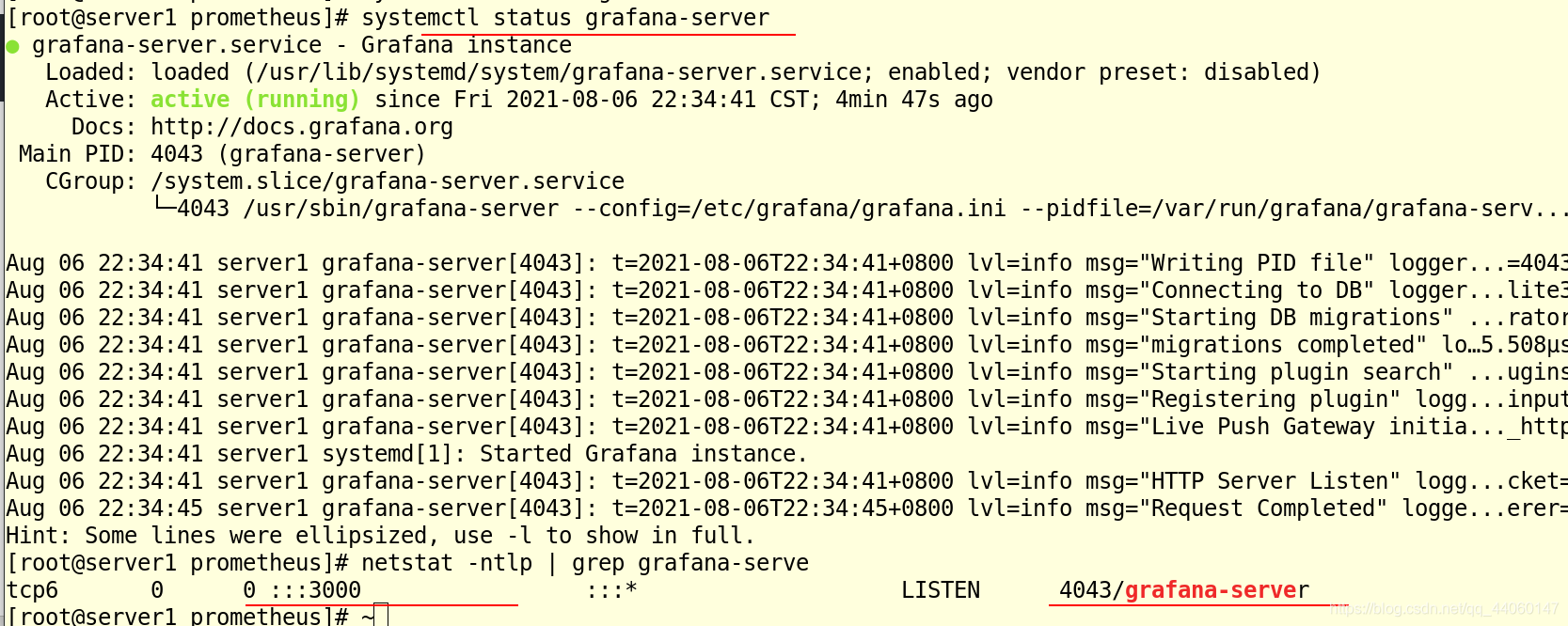
Task: Click the http://docs.grafana.org documentation URL
Action: coord(302,127)
